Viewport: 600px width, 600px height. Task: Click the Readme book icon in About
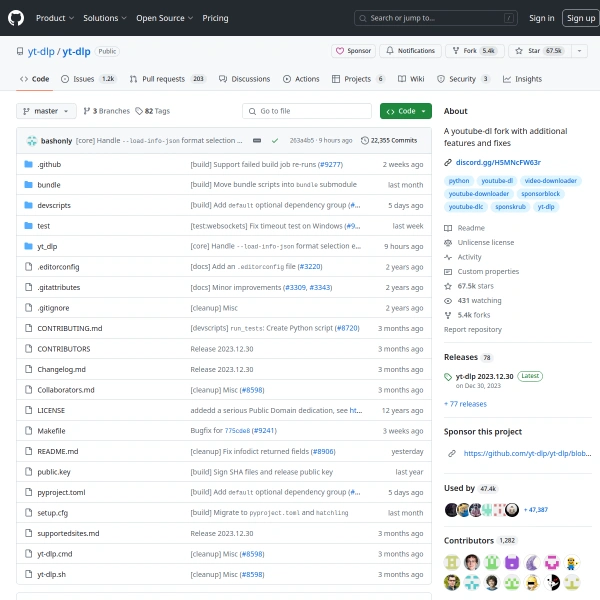[448, 228]
